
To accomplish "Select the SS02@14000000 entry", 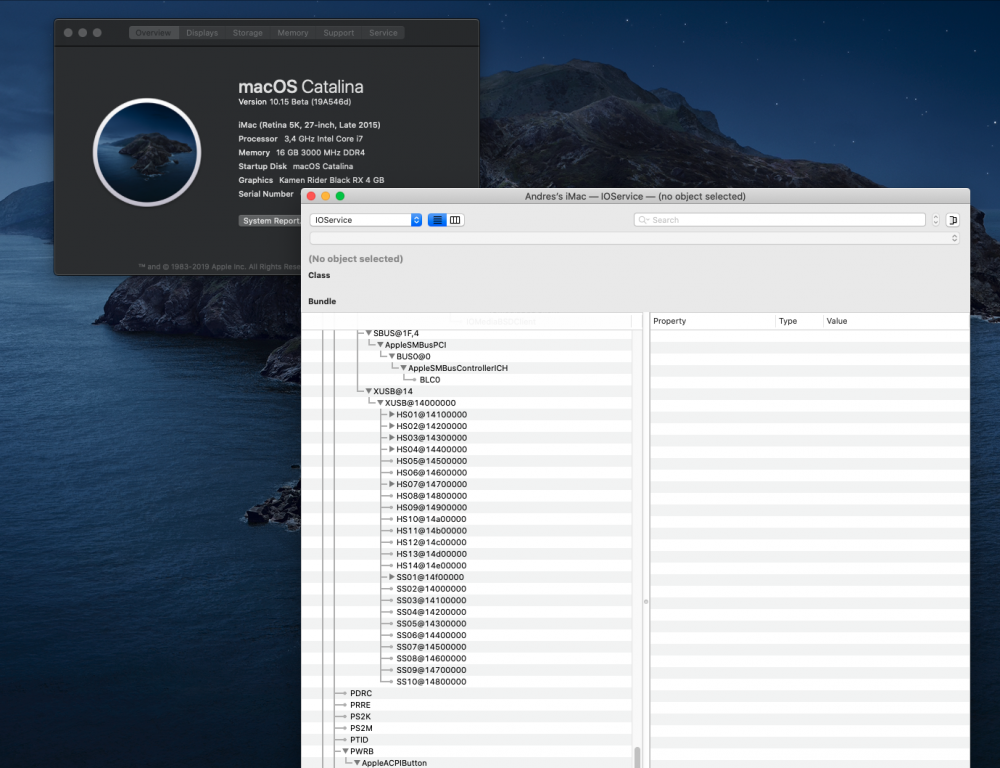I will 431,589.
